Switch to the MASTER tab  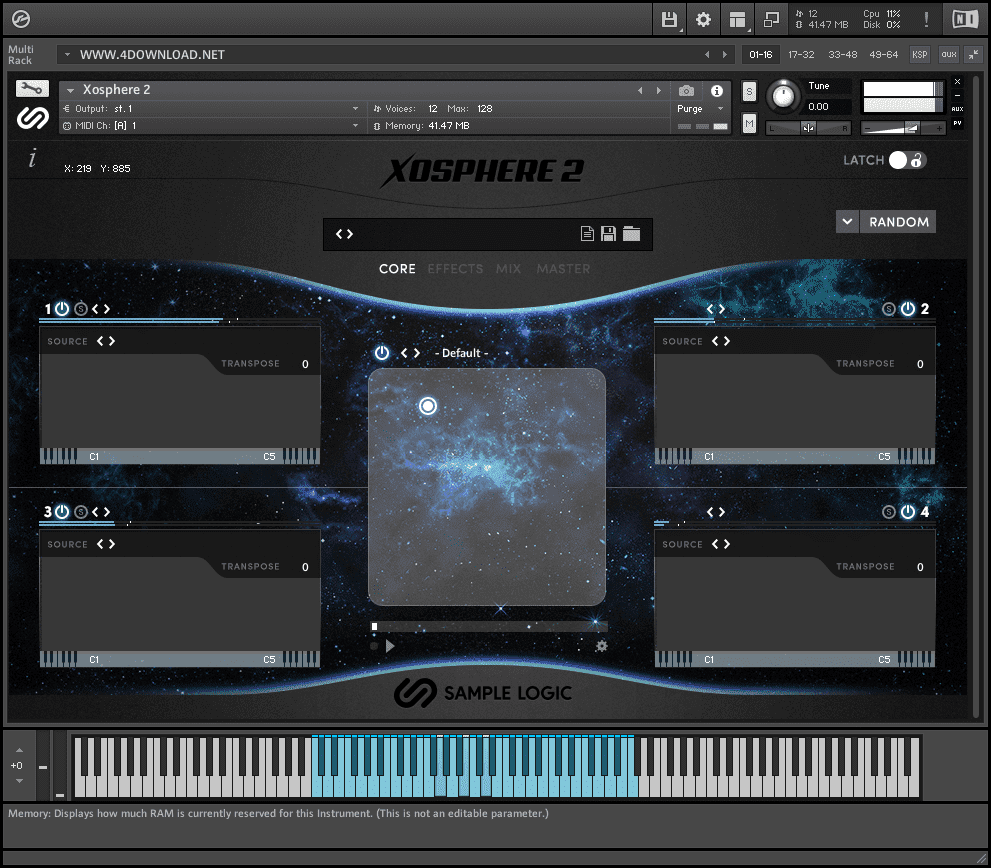tap(563, 269)
